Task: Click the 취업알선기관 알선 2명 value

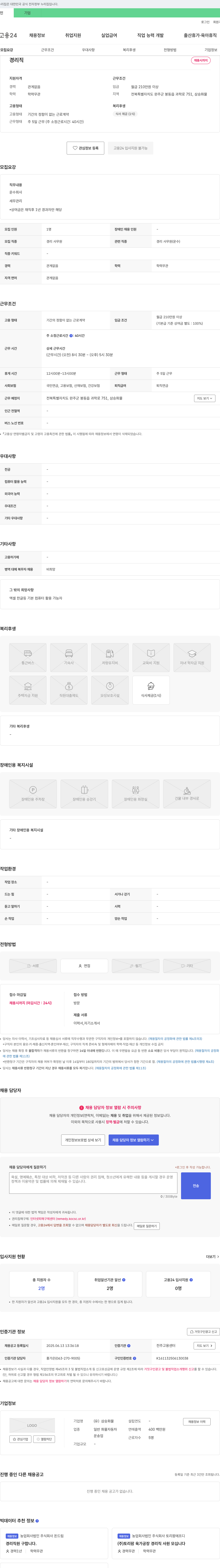Action: [110, 1288]
